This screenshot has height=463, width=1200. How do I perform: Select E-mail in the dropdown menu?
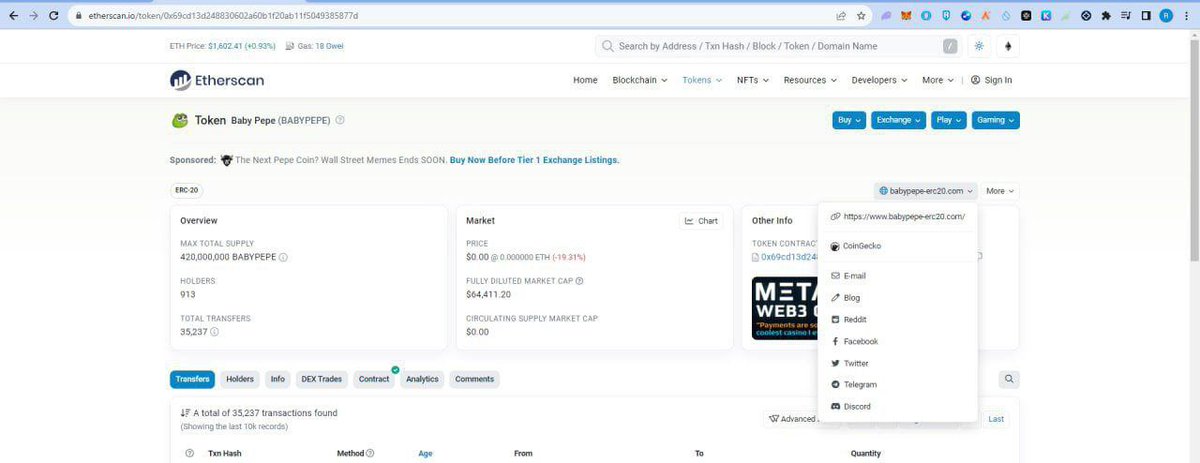[898, 276]
